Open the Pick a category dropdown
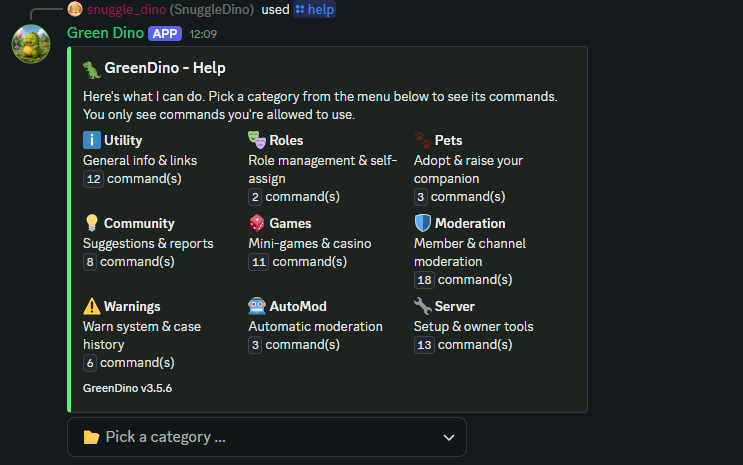Viewport: 743px width, 465px height. click(267, 437)
